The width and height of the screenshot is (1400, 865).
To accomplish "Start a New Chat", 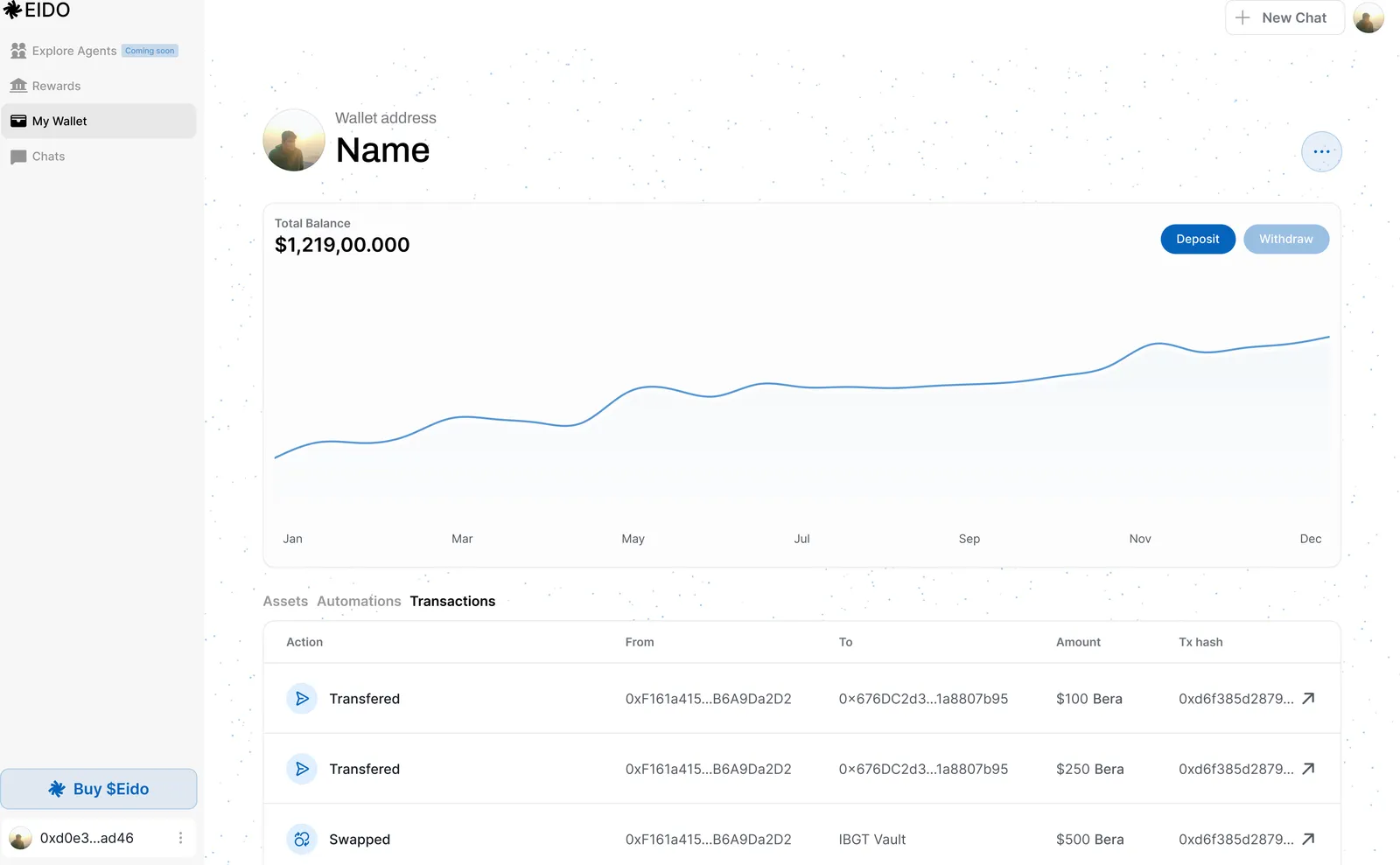I will coord(1284,17).
